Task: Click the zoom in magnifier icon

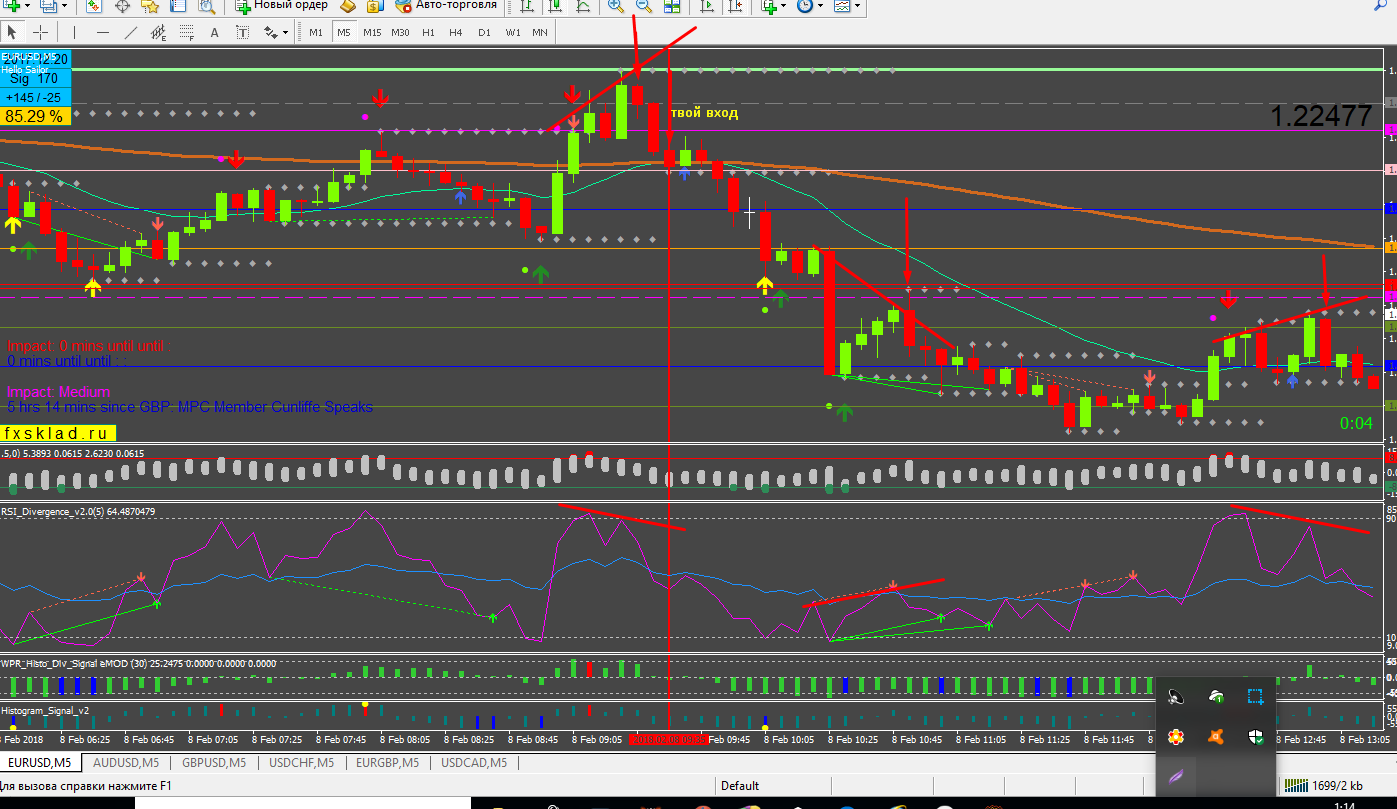Action: pyautogui.click(x=615, y=6)
